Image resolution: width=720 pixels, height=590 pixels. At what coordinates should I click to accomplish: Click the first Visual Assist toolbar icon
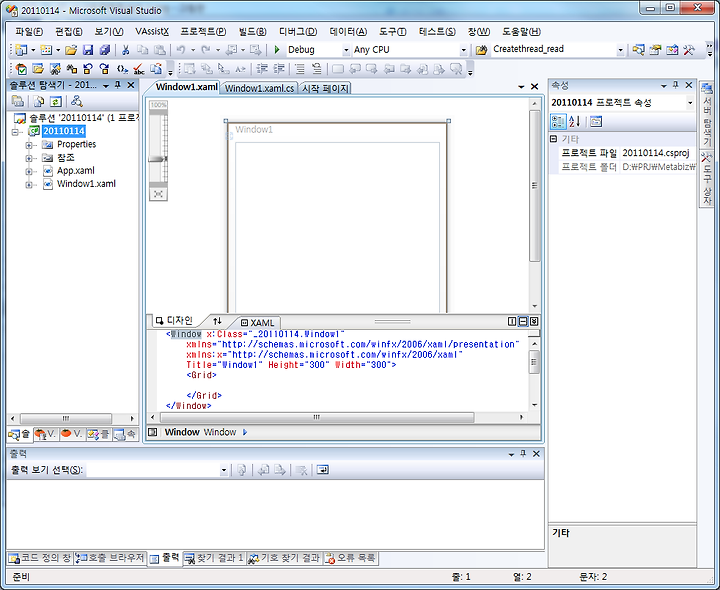(21, 69)
